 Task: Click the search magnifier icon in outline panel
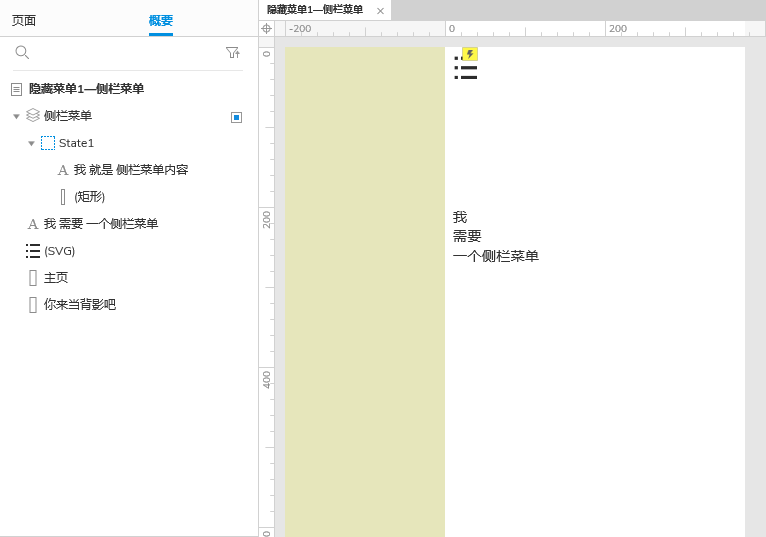22,52
